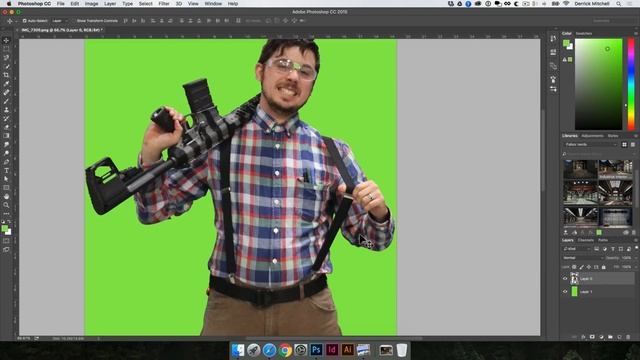Open Photoshop from the Dock
The width and height of the screenshot is (640, 360).
coord(316,350)
